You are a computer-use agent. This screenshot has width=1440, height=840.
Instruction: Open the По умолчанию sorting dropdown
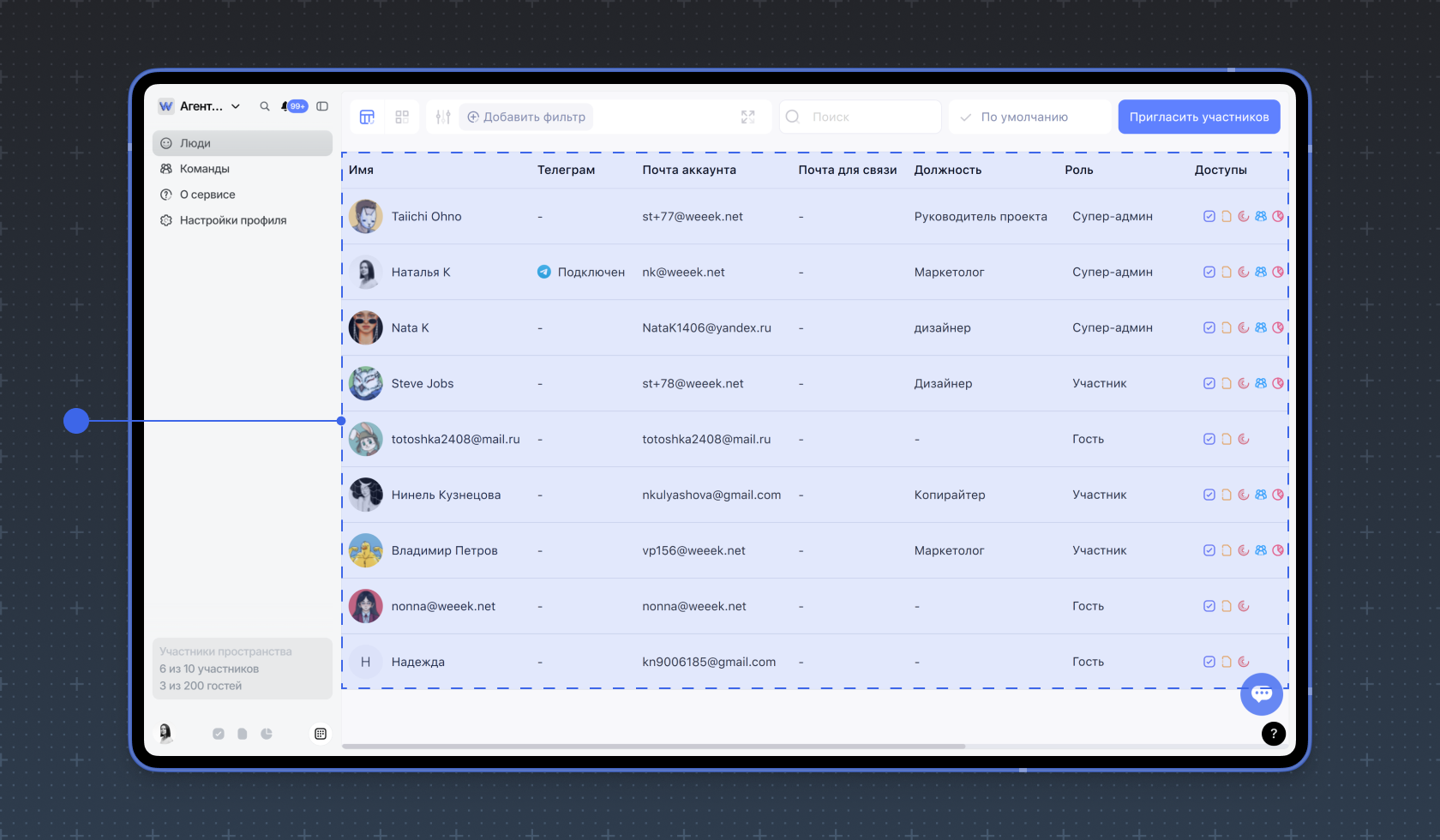click(x=1029, y=117)
